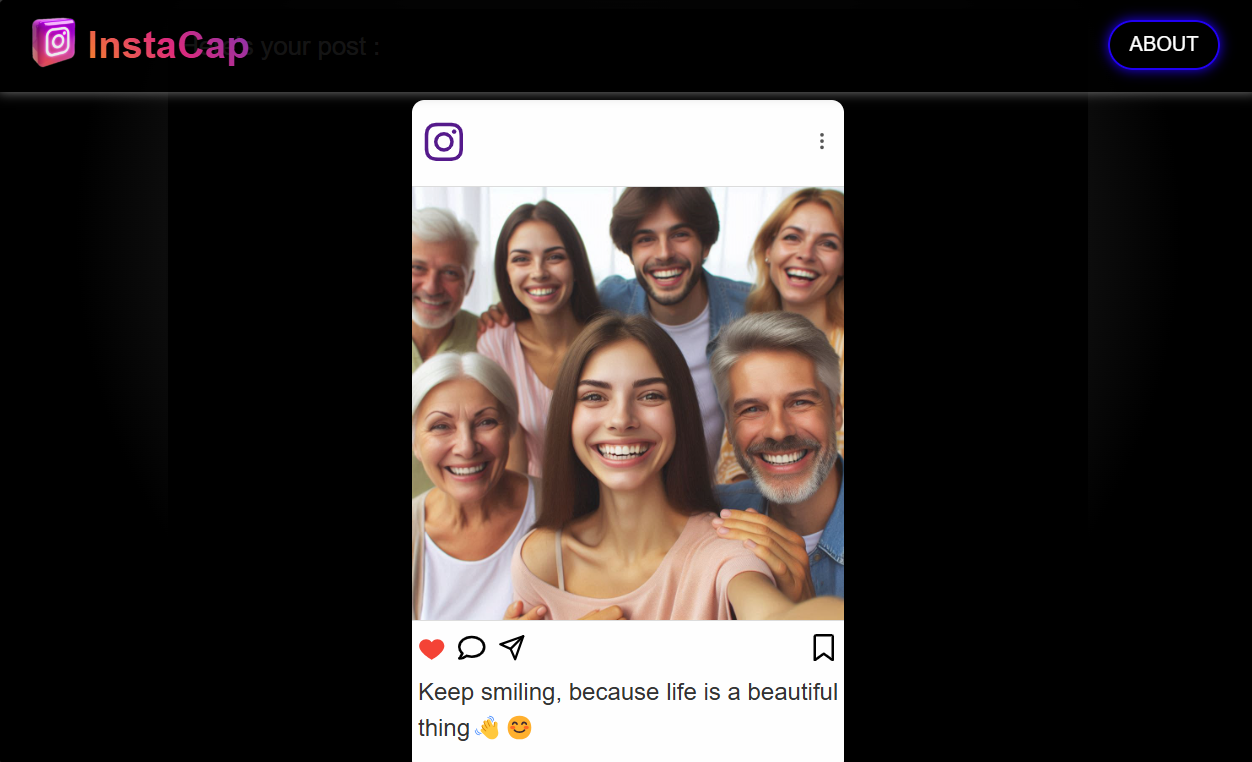The width and height of the screenshot is (1252, 762).
Task: Share the post using the paper plane icon
Action: (512, 648)
